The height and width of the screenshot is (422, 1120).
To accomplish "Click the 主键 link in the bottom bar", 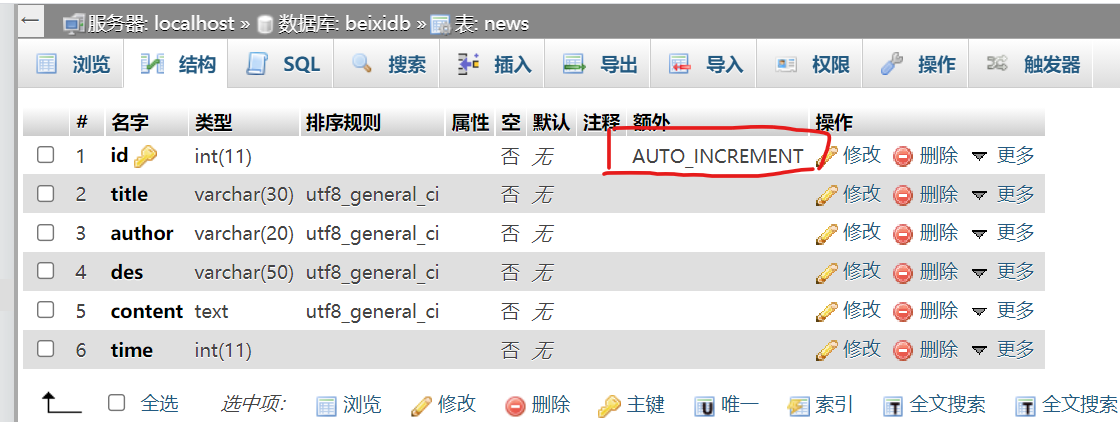I will (645, 405).
